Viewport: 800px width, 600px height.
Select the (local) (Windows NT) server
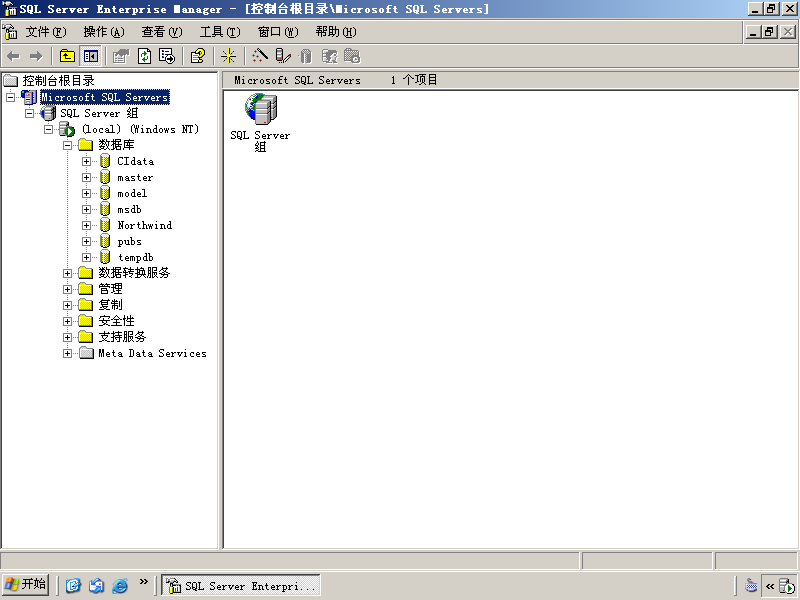coord(140,129)
